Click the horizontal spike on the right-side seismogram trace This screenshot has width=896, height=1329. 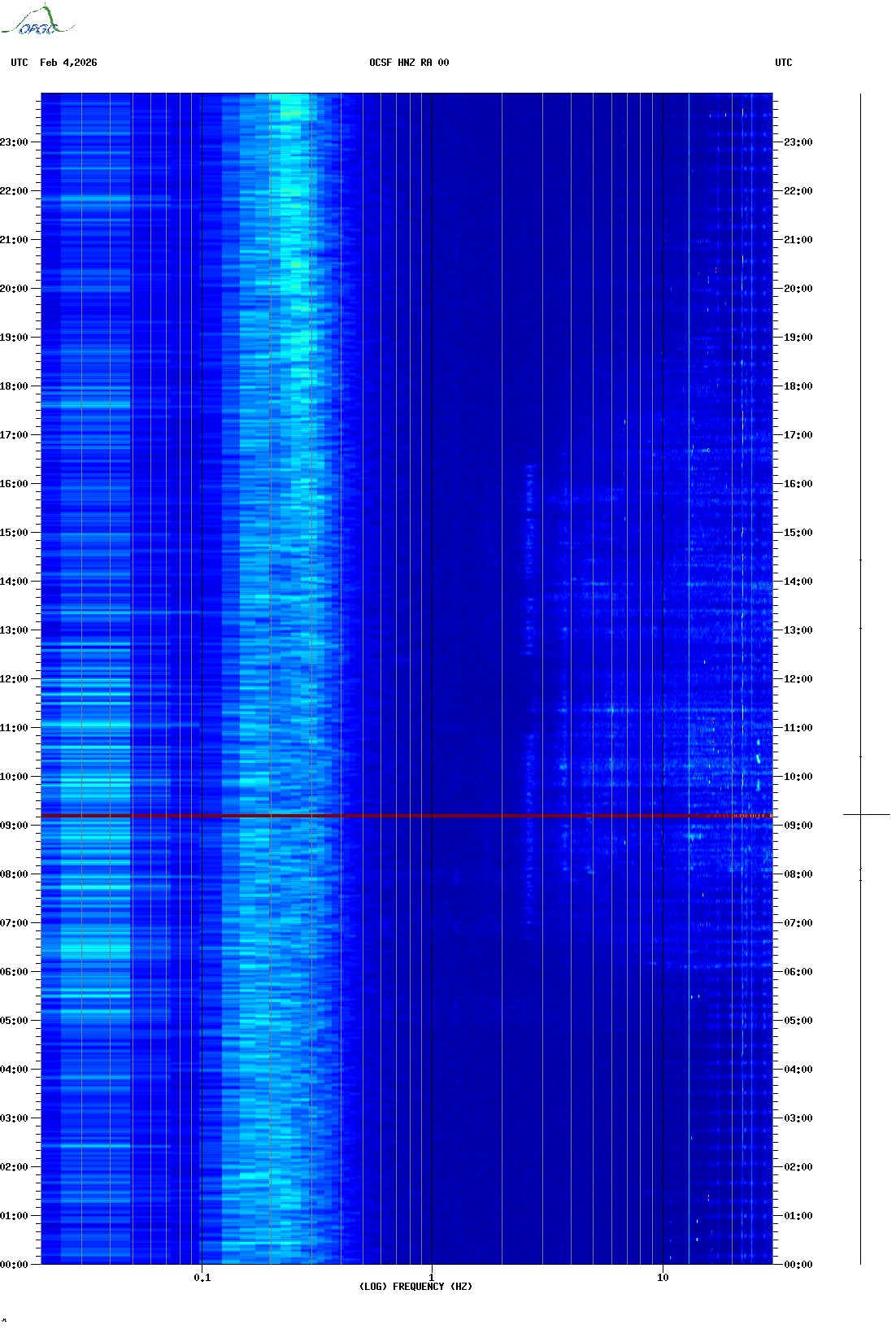867,814
